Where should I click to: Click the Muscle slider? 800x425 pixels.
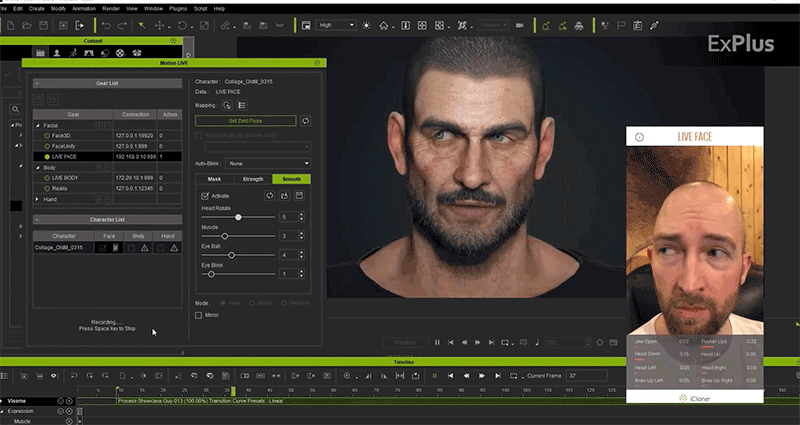point(238,236)
